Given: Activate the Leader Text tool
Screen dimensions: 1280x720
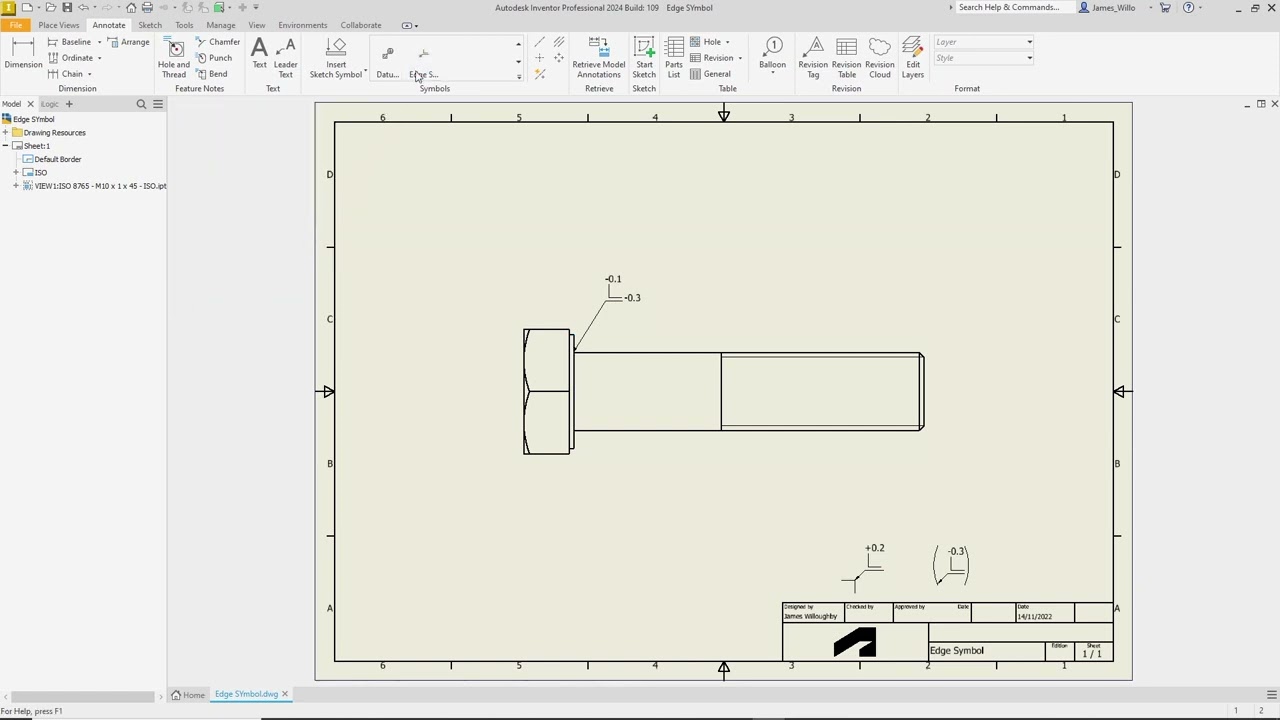Looking at the screenshot, I should coord(286,58).
